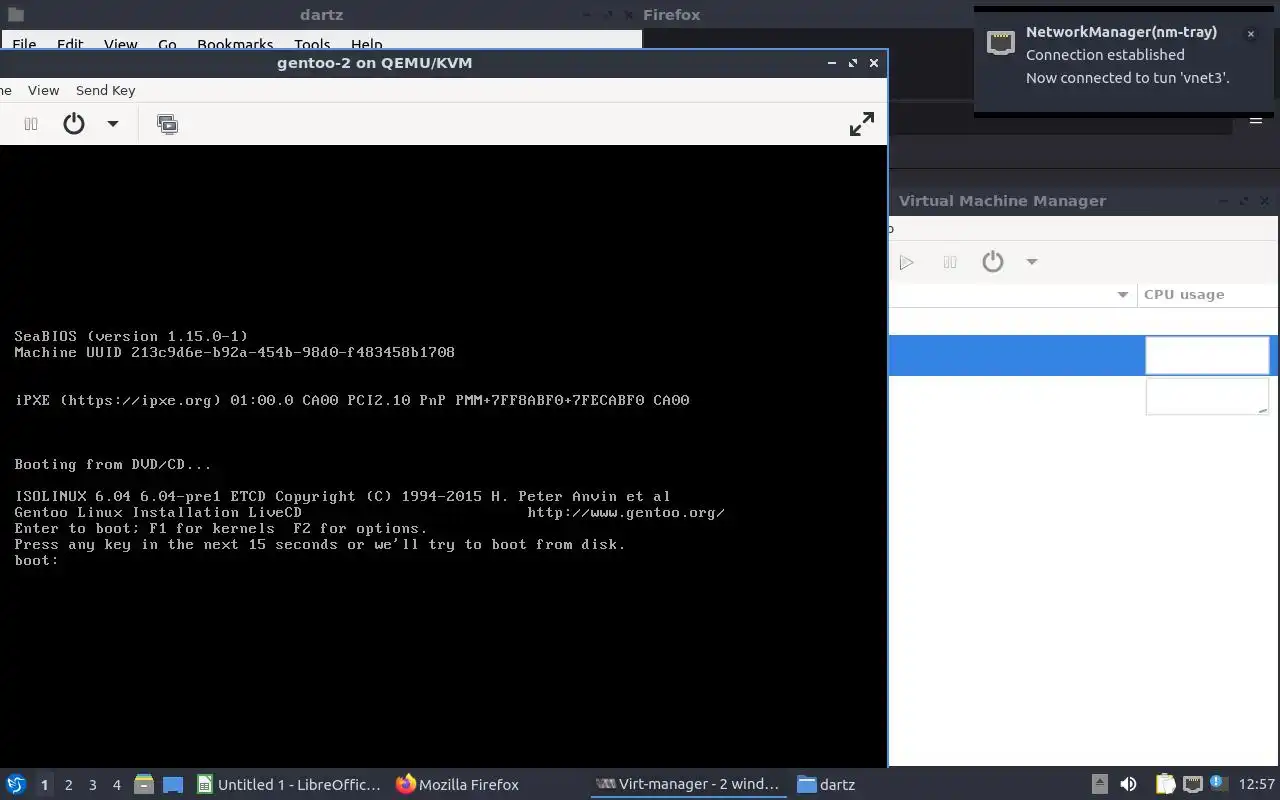Click the Pause button in Virtual Machine Manager
Image resolution: width=1280 pixels, height=800 pixels.
pyautogui.click(x=950, y=262)
